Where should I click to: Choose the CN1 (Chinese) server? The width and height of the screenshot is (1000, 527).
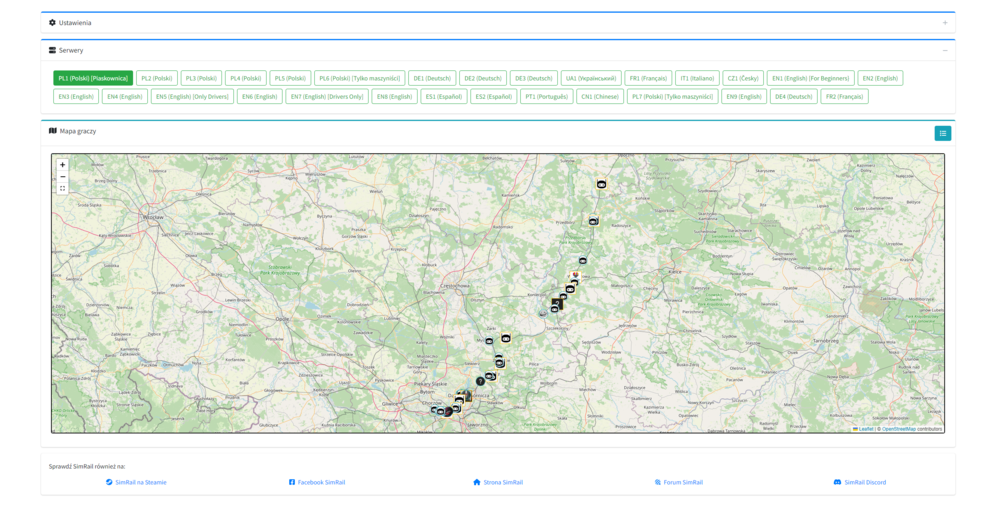point(600,97)
